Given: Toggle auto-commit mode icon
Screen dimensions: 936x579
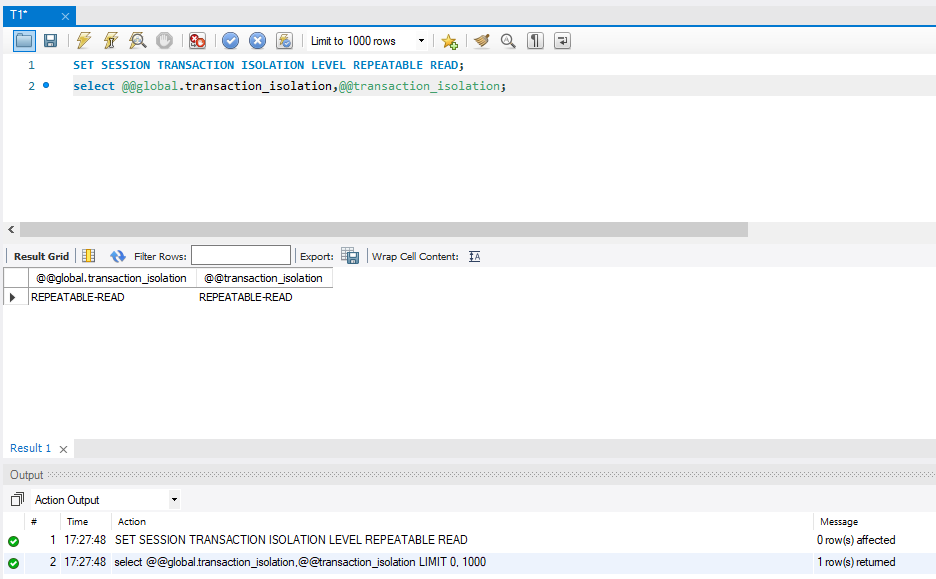Looking at the screenshot, I should pyautogui.click(x=285, y=41).
